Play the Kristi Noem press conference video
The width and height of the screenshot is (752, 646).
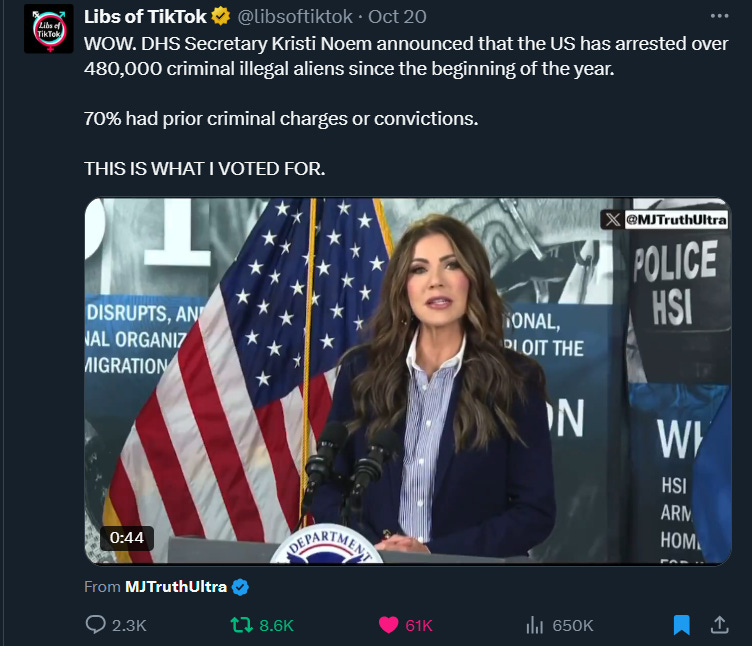pos(408,380)
